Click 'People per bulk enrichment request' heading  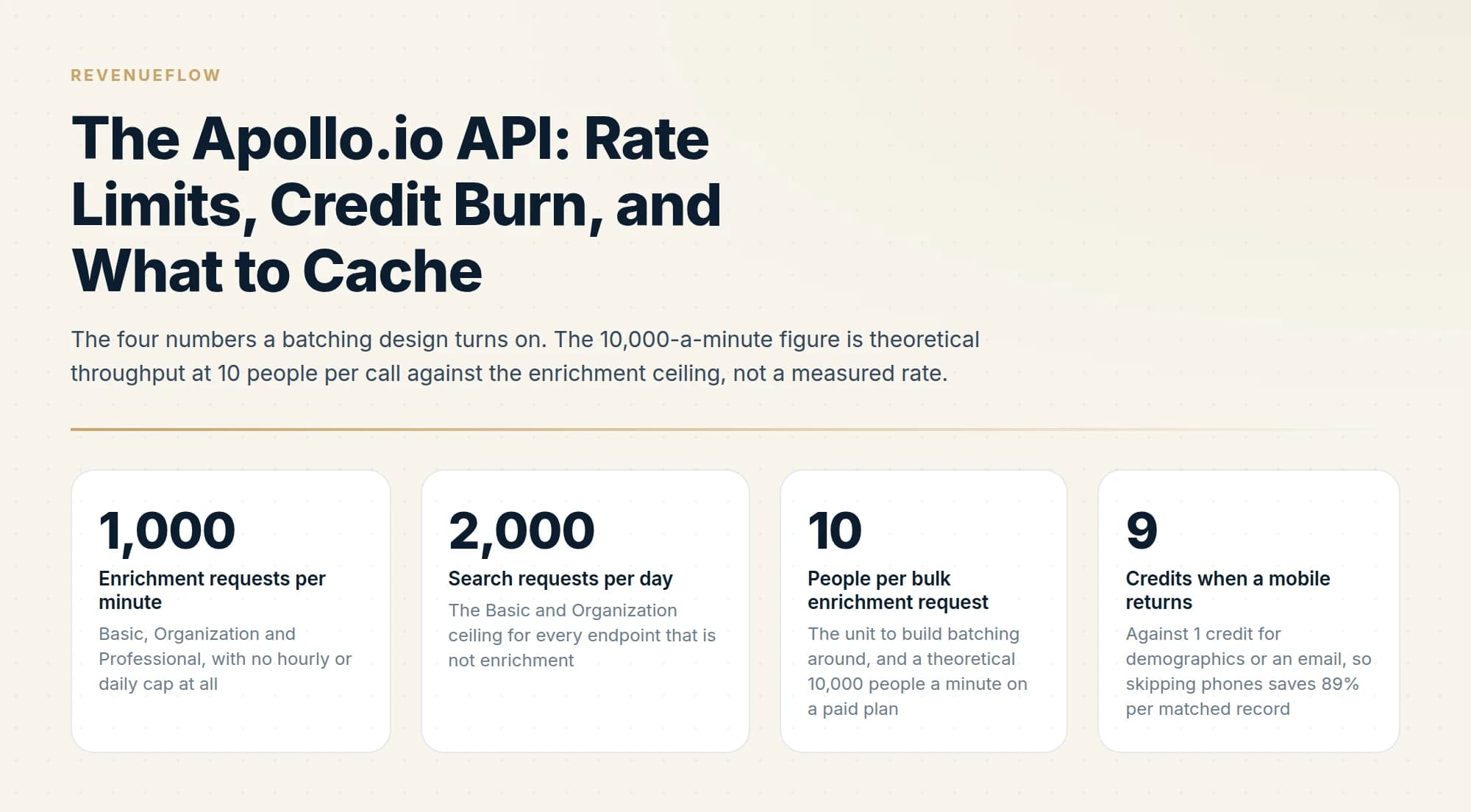click(x=897, y=590)
